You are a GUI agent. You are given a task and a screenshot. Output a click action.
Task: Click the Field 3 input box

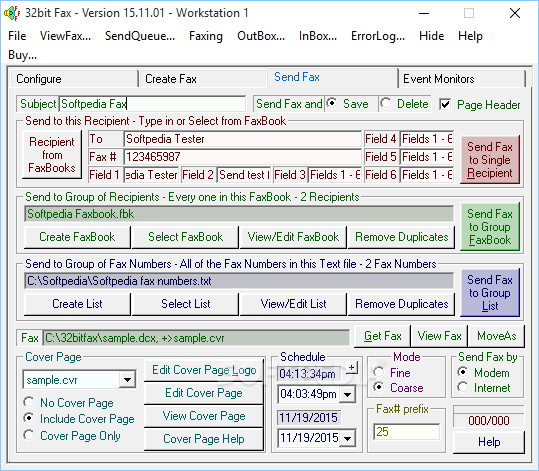(335, 175)
